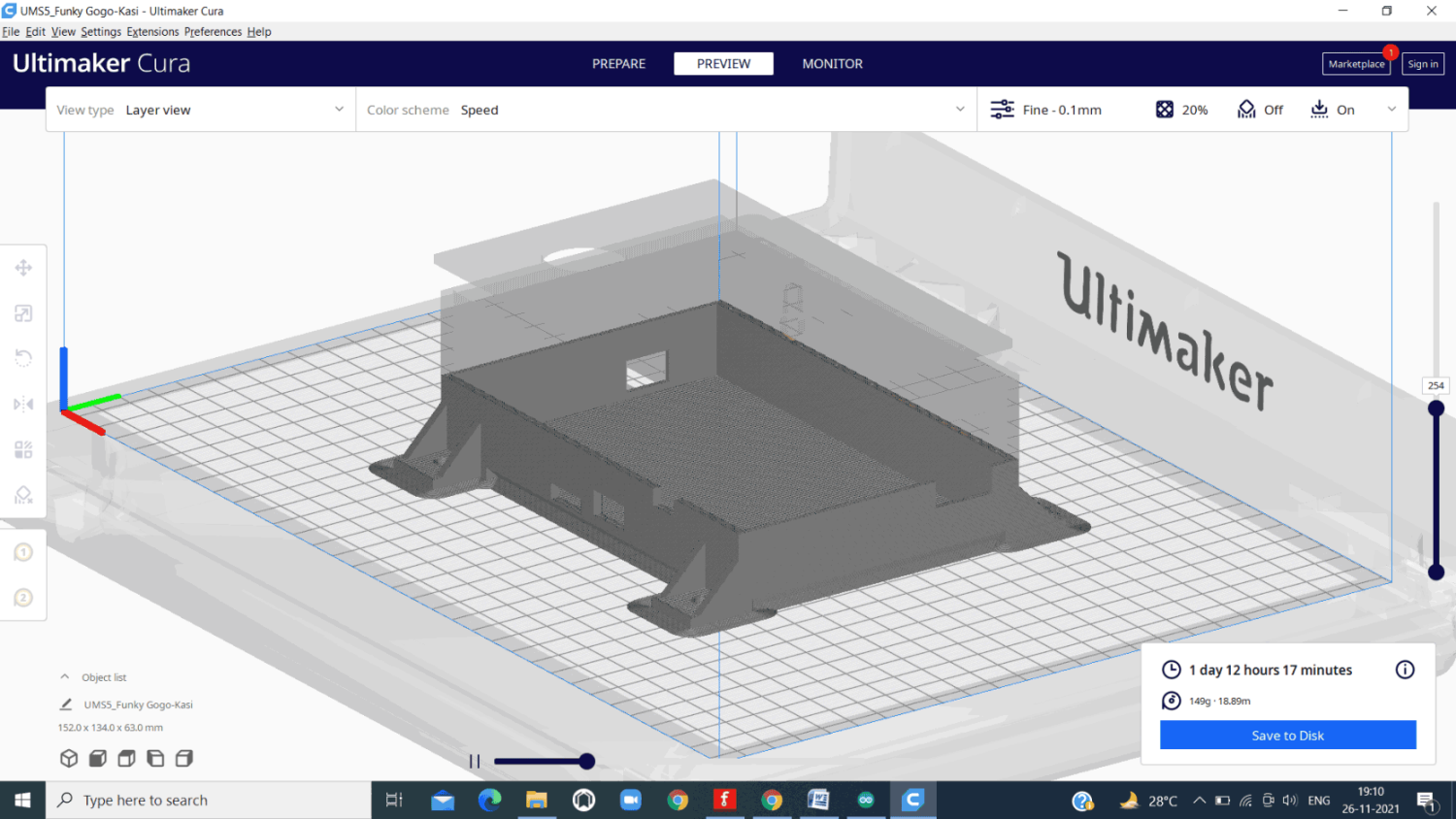Screen dimensions: 1456x819
Task: Select the Move tool
Action: [x=23, y=267]
